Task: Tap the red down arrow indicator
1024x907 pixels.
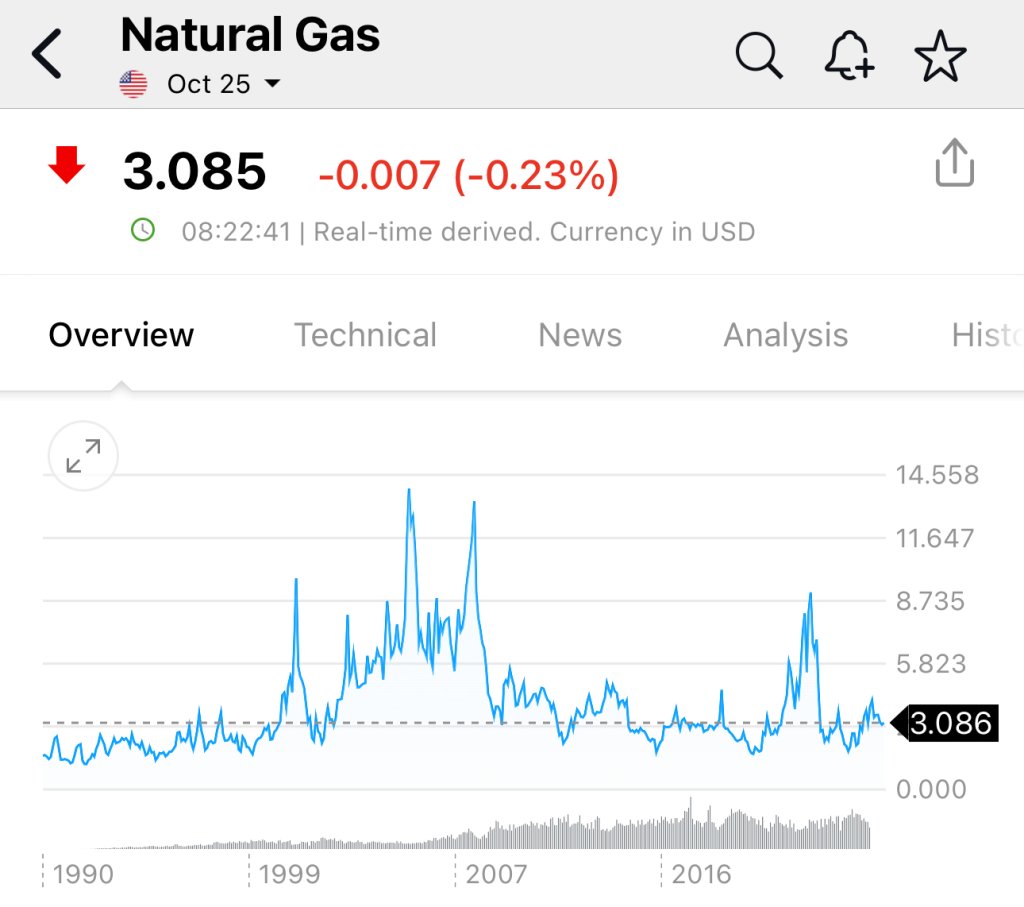Action: 67,165
